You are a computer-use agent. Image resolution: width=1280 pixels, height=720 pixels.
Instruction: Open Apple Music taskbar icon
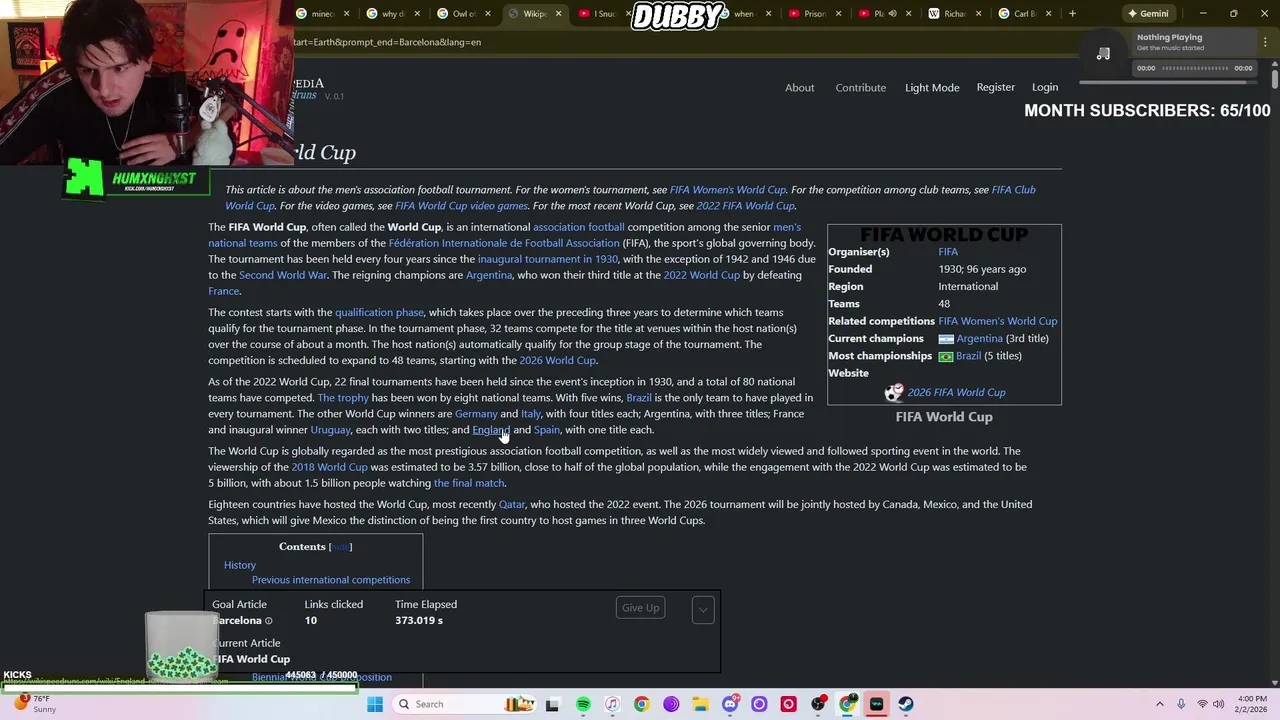612,704
